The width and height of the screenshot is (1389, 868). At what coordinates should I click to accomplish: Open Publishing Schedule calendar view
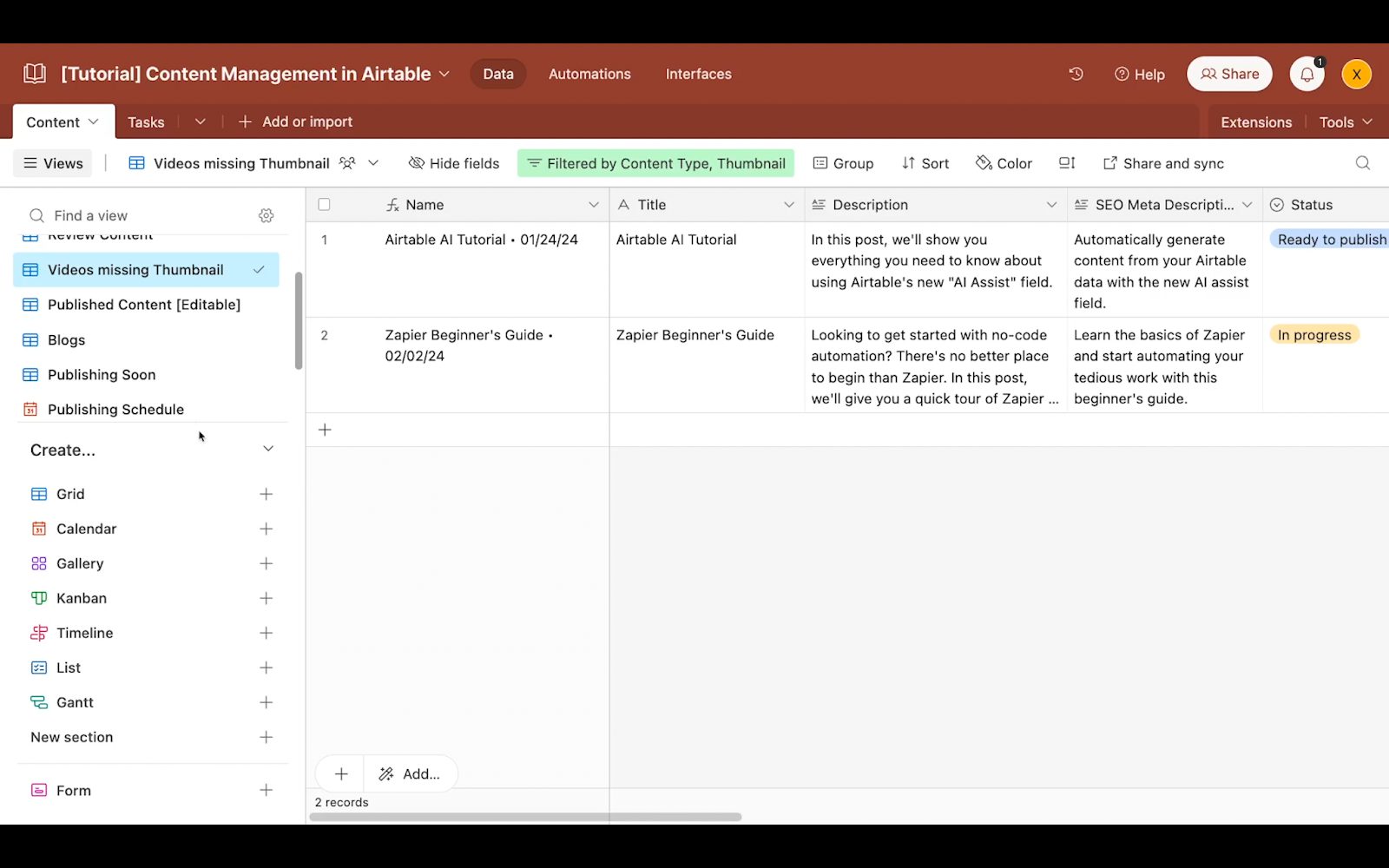click(146, 409)
